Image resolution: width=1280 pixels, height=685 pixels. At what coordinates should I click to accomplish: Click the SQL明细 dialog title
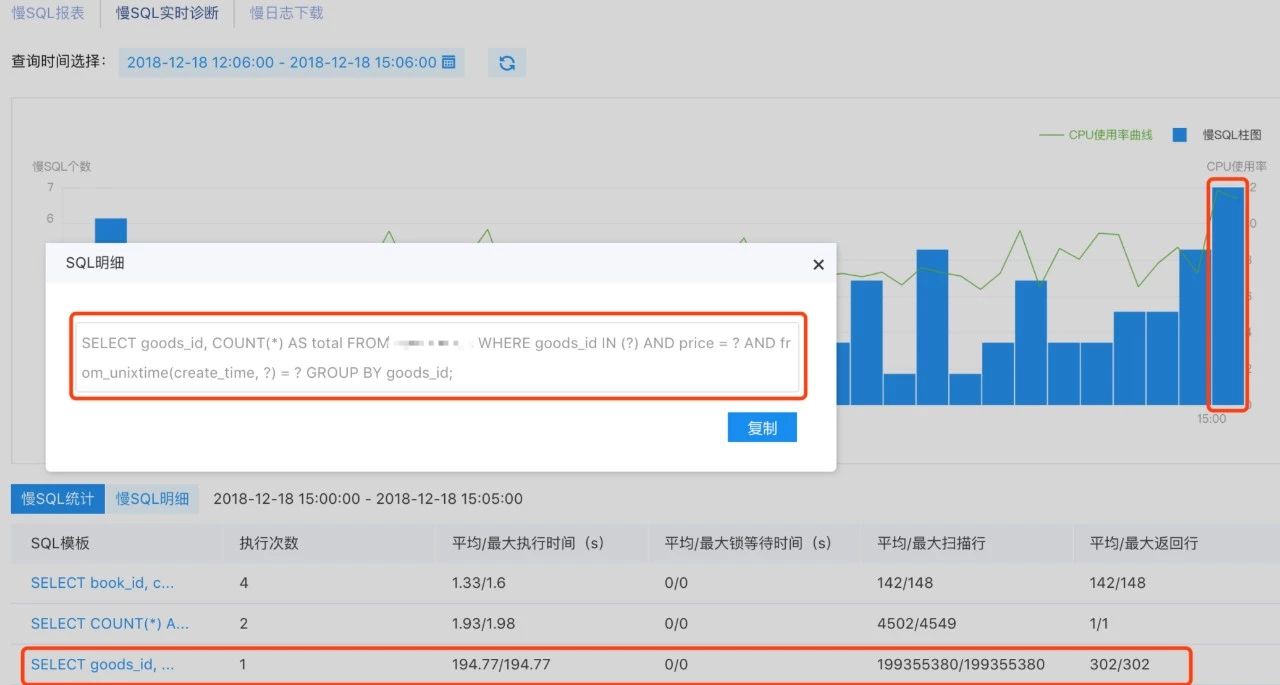[95, 263]
